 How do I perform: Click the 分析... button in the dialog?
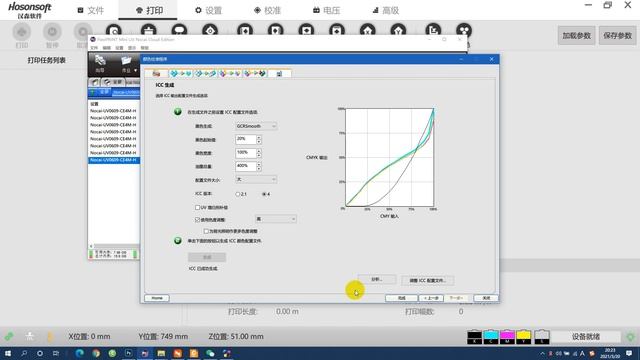point(377,280)
